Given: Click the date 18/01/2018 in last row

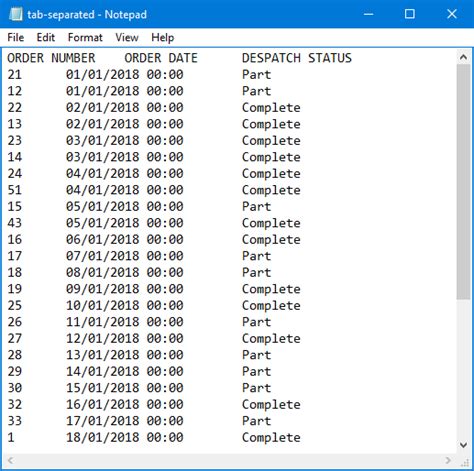Looking at the screenshot, I should point(102,437).
